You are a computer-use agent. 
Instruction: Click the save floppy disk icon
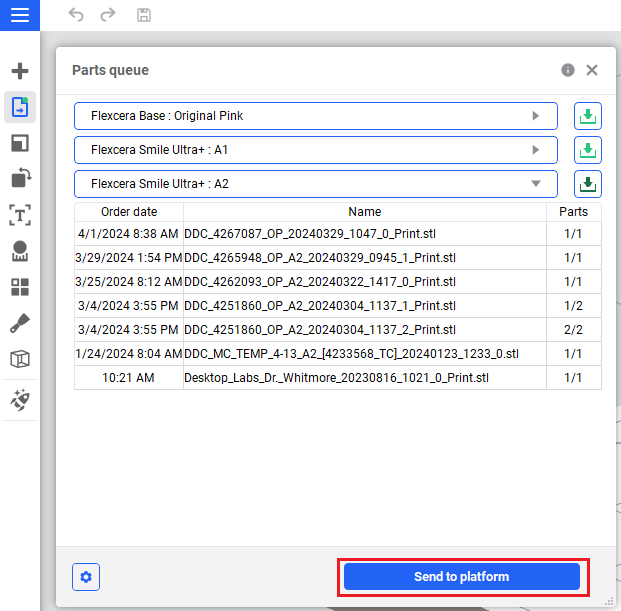144,15
